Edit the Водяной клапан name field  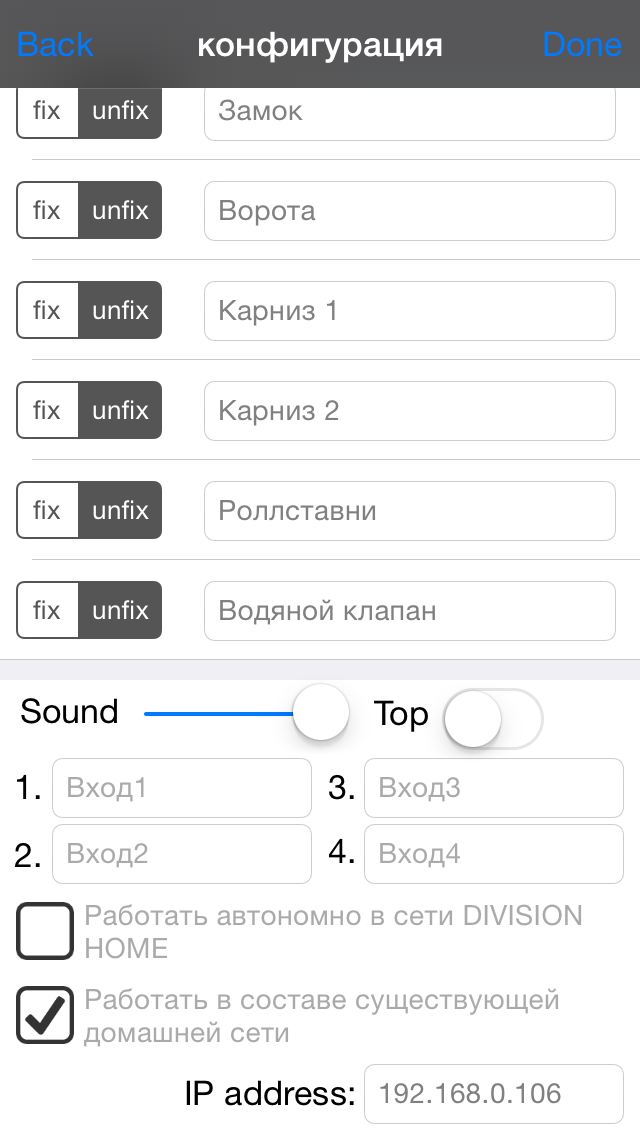409,611
